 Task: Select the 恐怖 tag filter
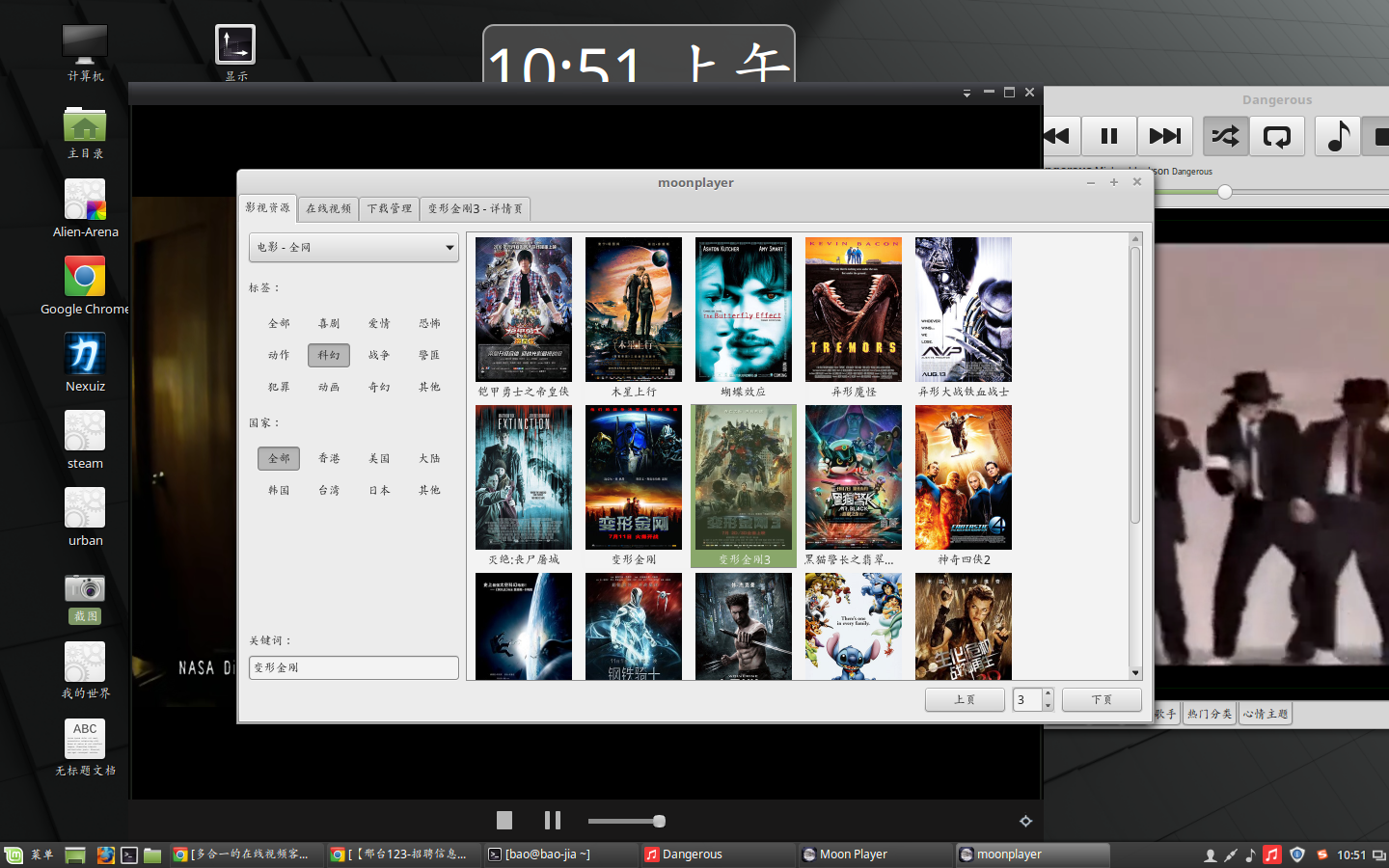(429, 324)
